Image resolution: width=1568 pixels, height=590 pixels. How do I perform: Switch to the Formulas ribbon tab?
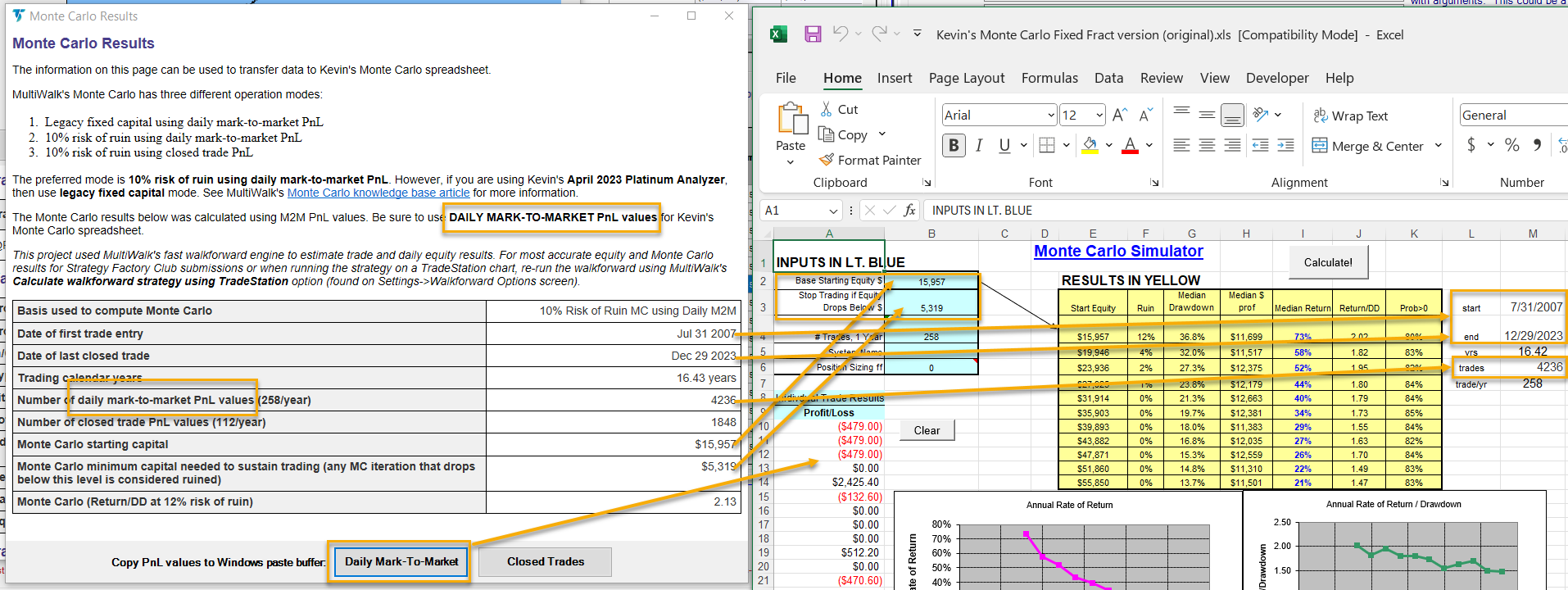[x=1049, y=78]
